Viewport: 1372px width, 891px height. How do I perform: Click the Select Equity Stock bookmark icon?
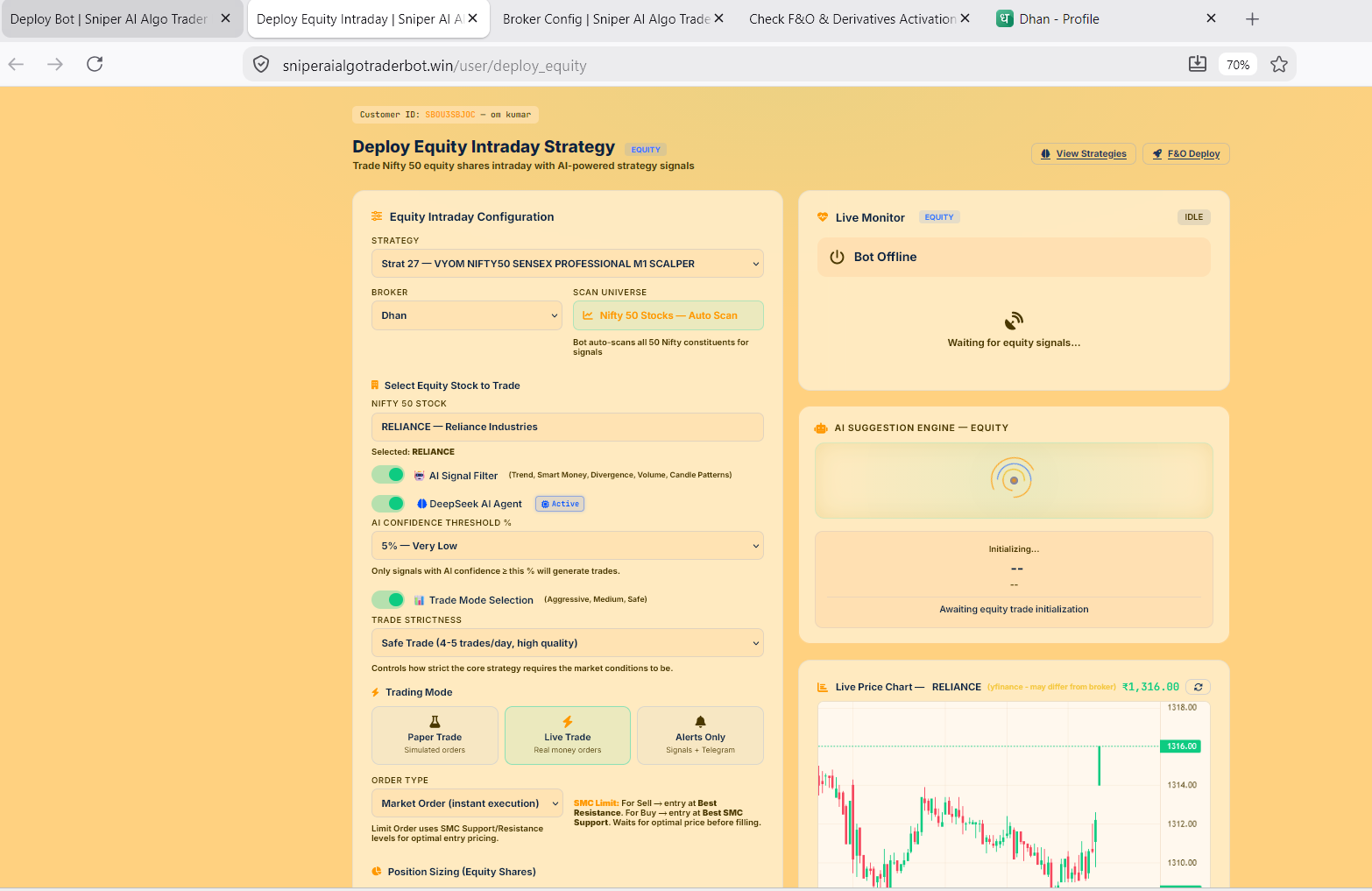[375, 385]
